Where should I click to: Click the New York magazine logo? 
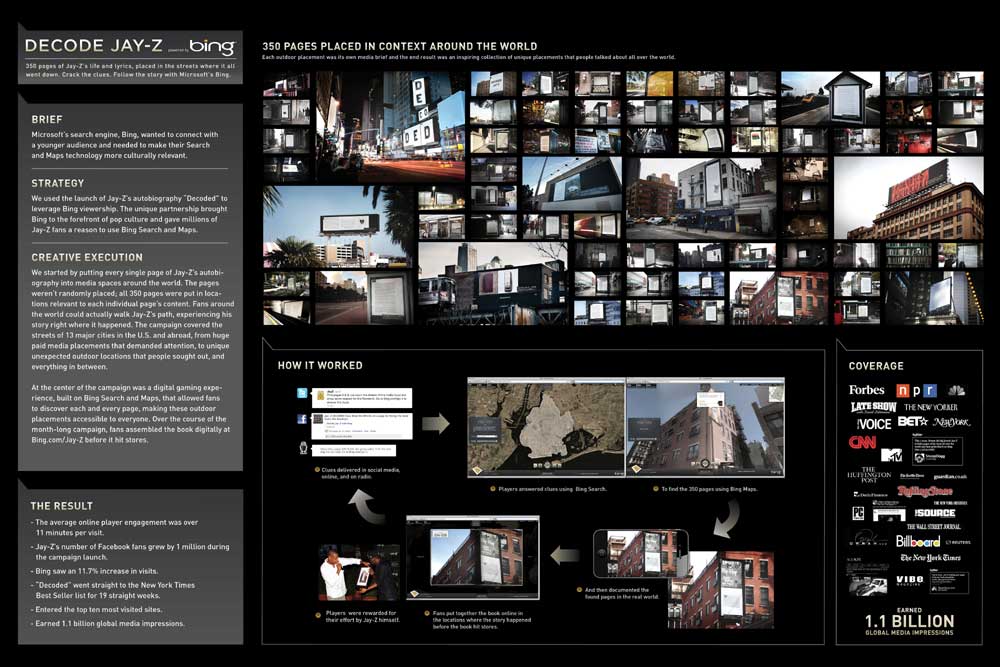951,422
